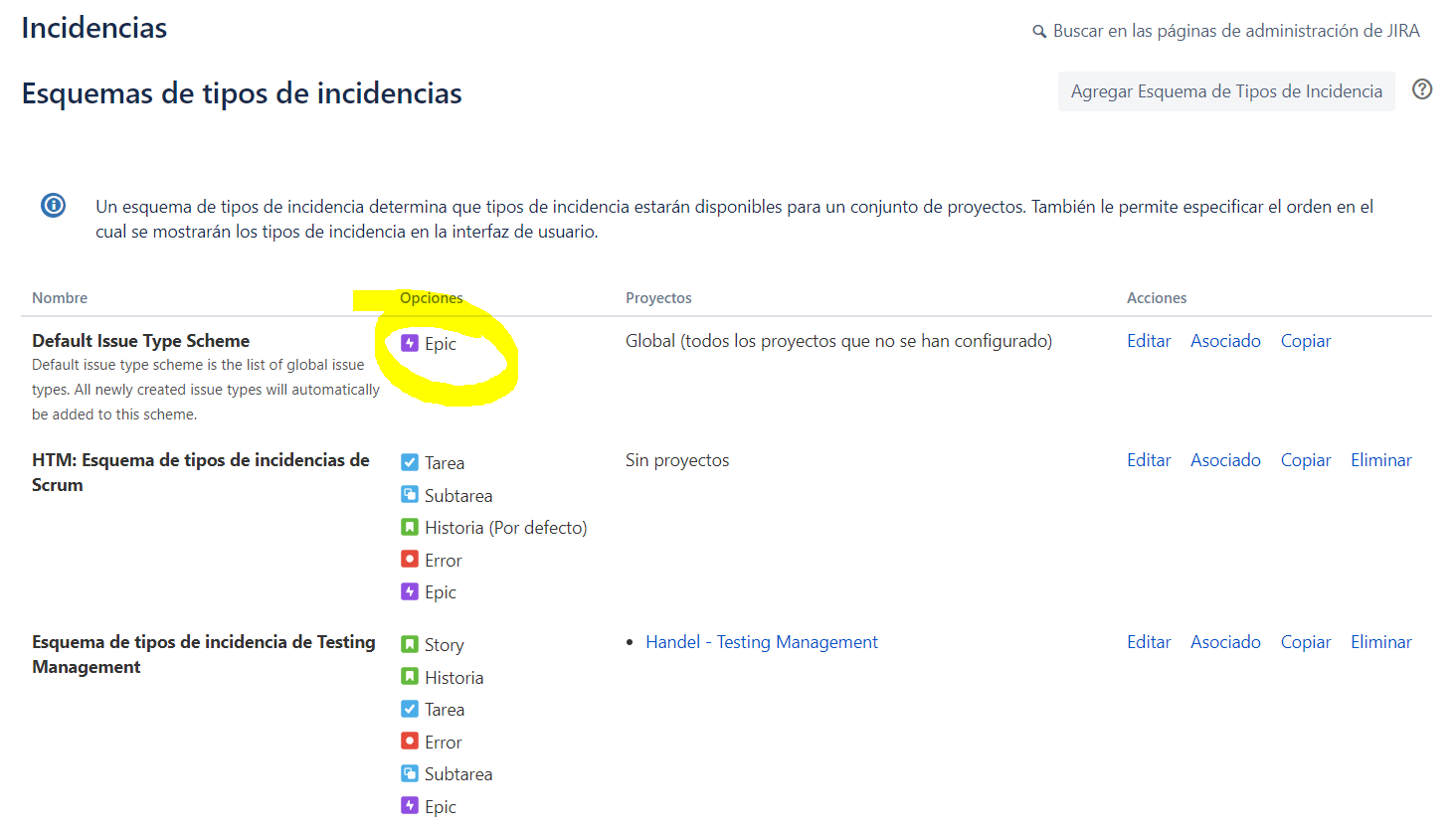Image resolution: width=1456 pixels, height=829 pixels.
Task: Click Epic icon in Testing Management scheme
Action: [410, 806]
